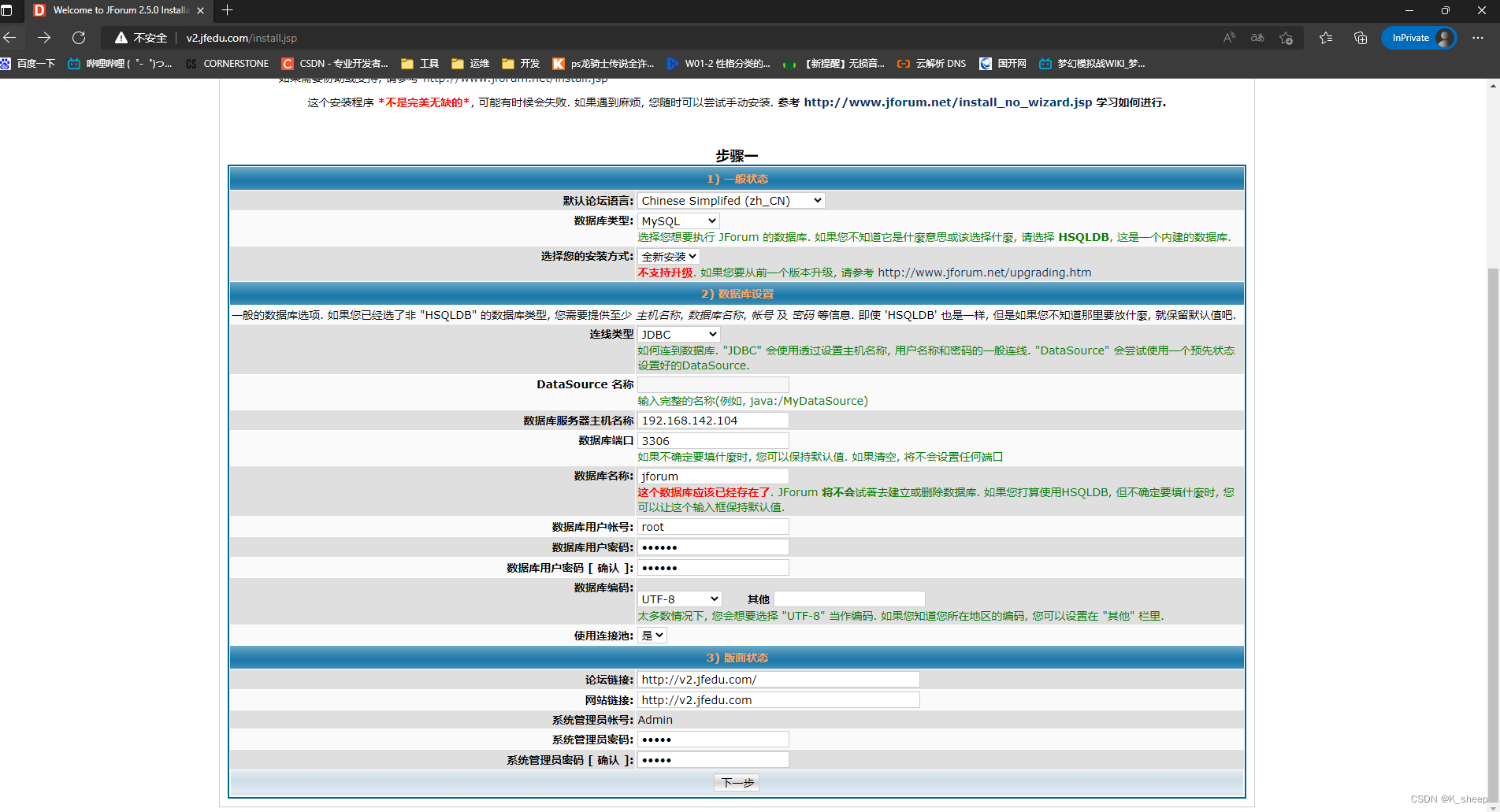Click the admin password field

coord(713,740)
